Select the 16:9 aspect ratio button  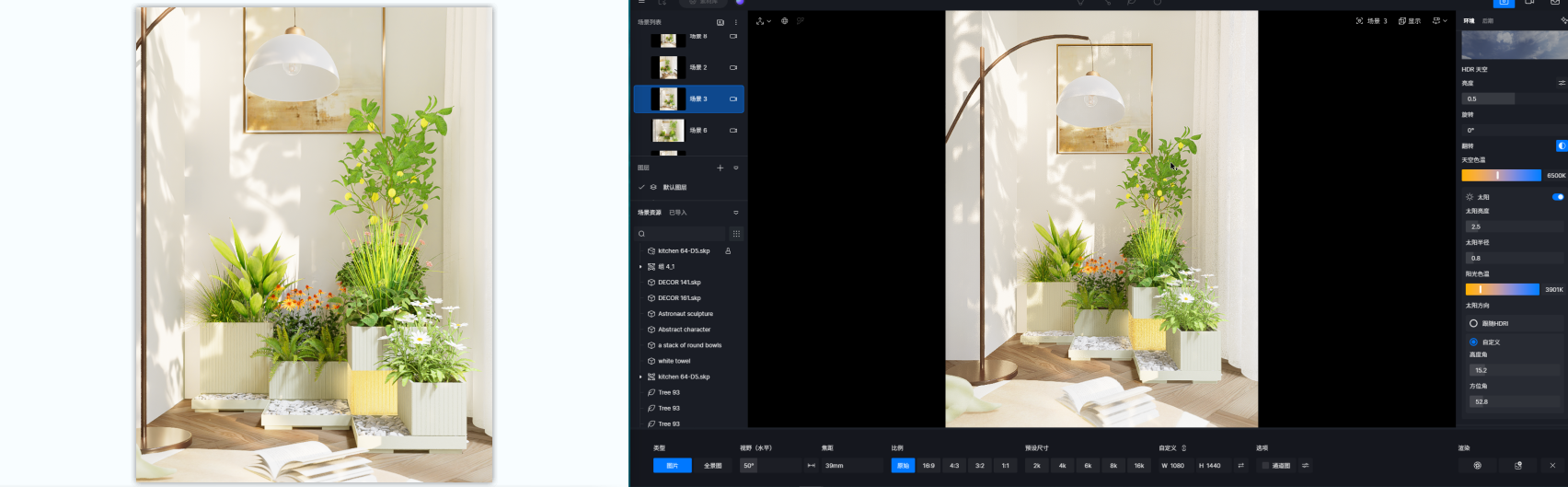pyautogui.click(x=928, y=466)
